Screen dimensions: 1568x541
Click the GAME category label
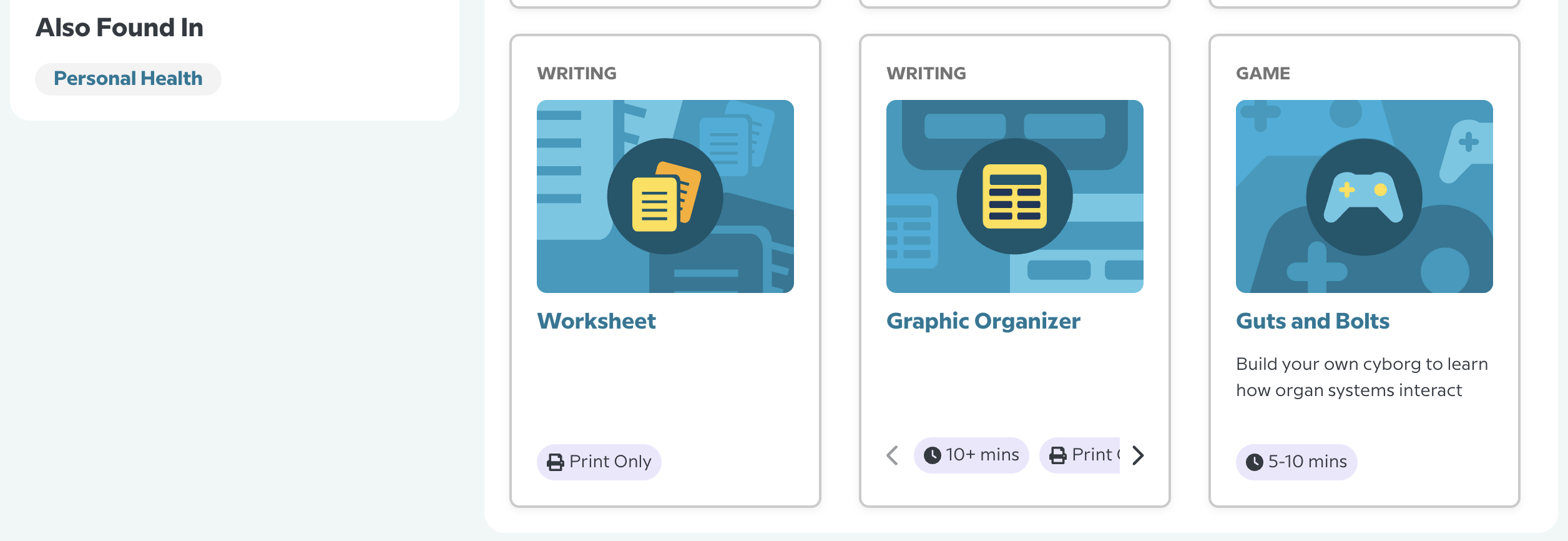1263,74
